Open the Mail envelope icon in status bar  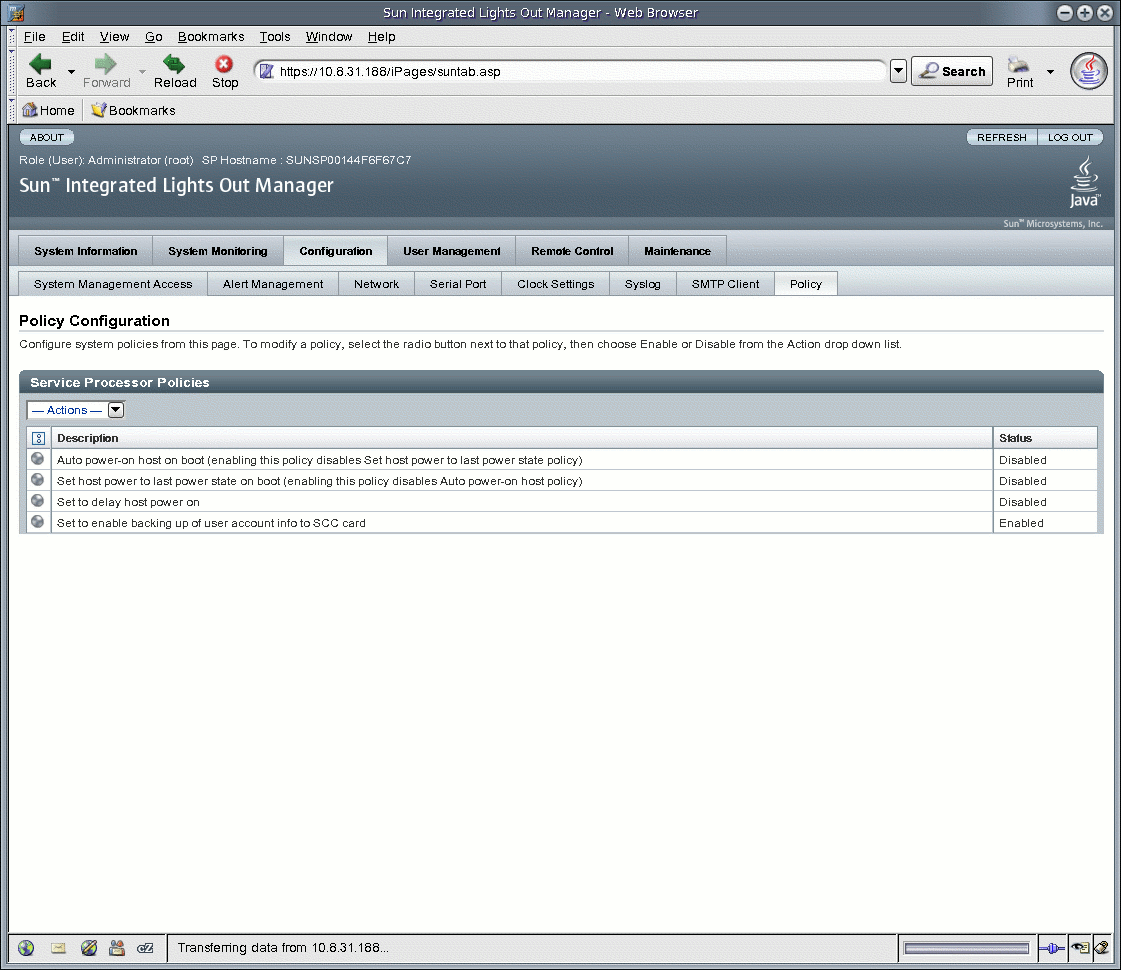[x=58, y=948]
